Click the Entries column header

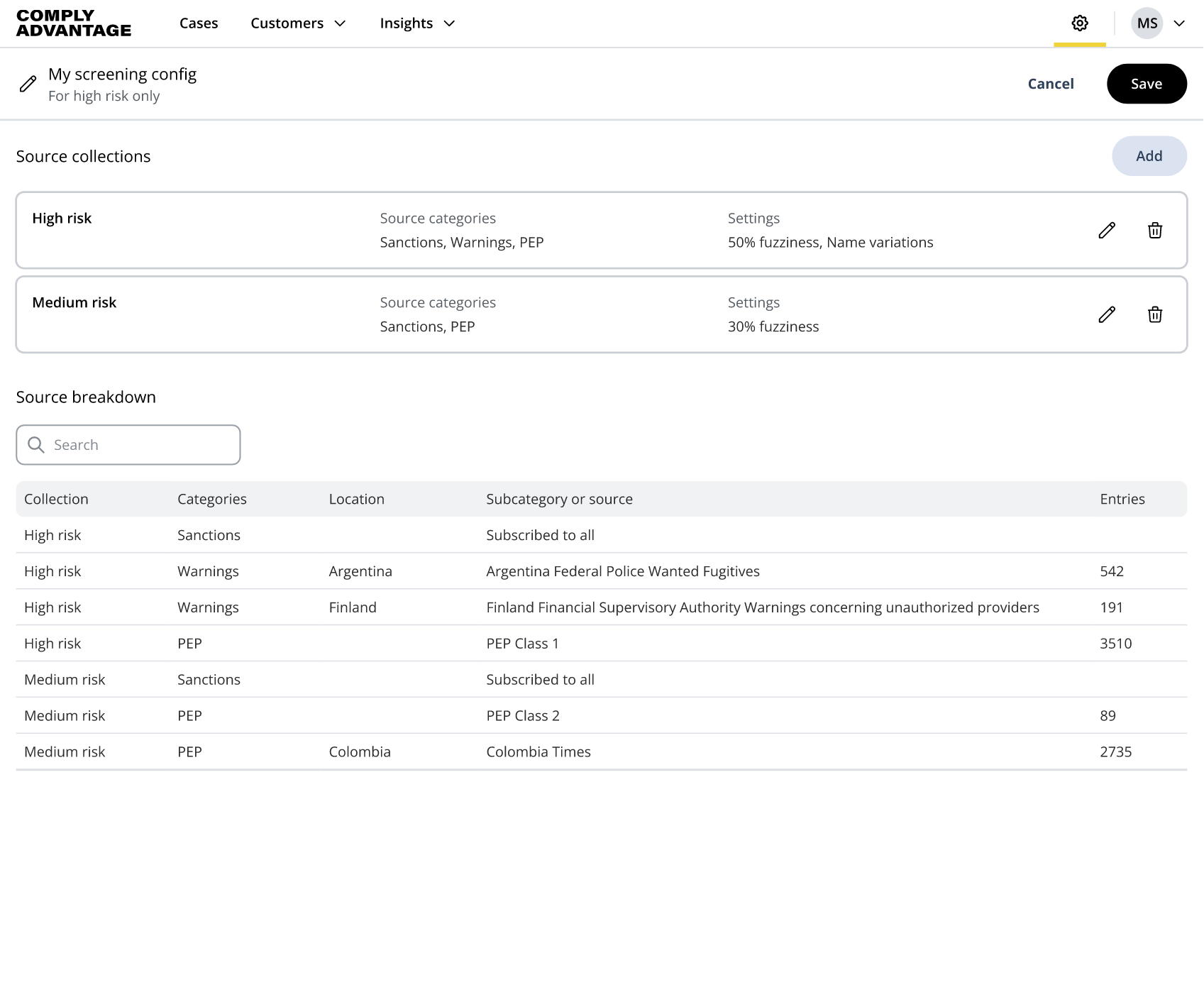pyautogui.click(x=1122, y=499)
